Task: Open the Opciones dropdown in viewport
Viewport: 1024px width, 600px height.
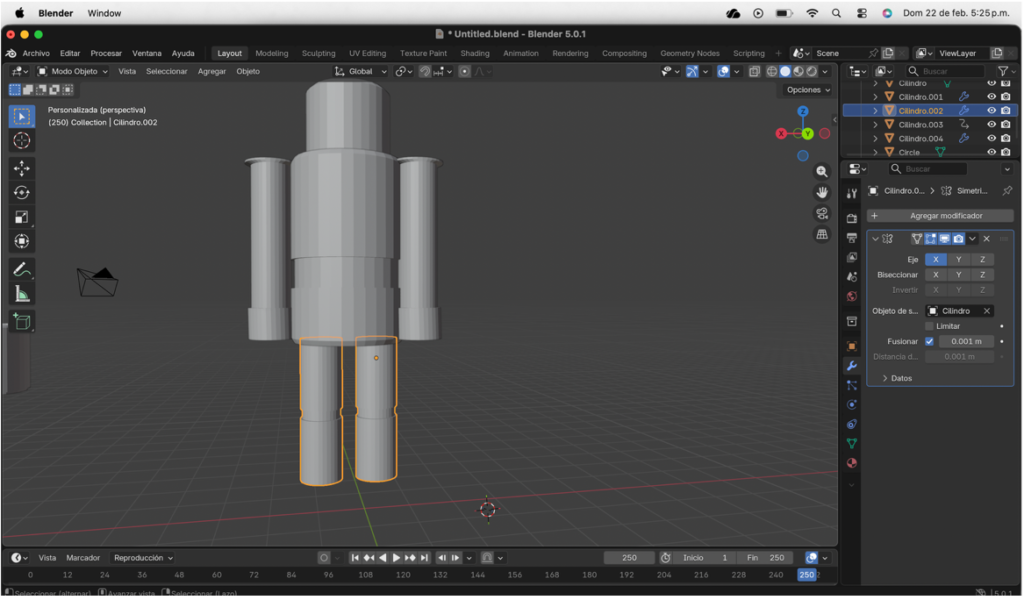Action: (808, 90)
